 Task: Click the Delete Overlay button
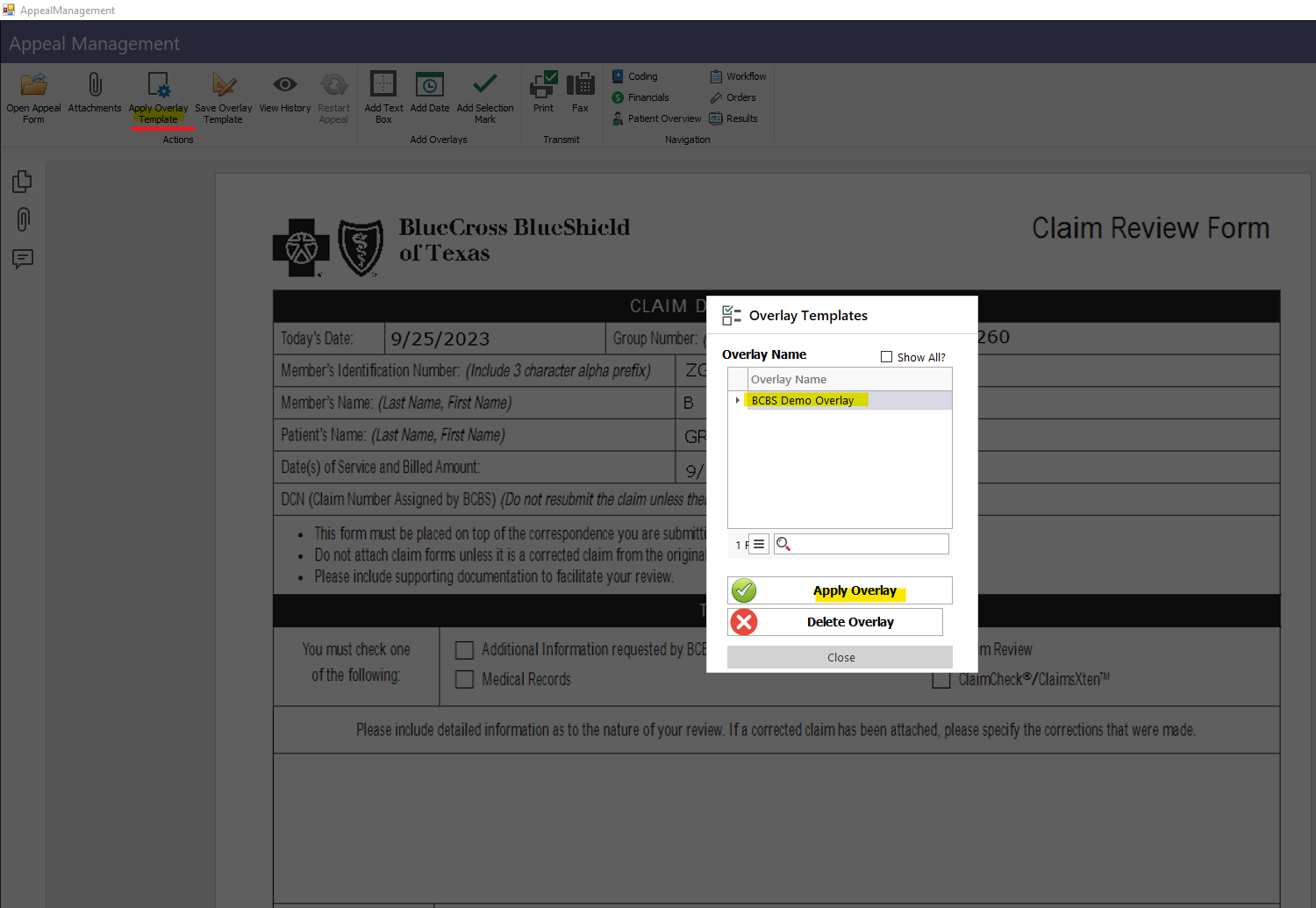coord(835,622)
